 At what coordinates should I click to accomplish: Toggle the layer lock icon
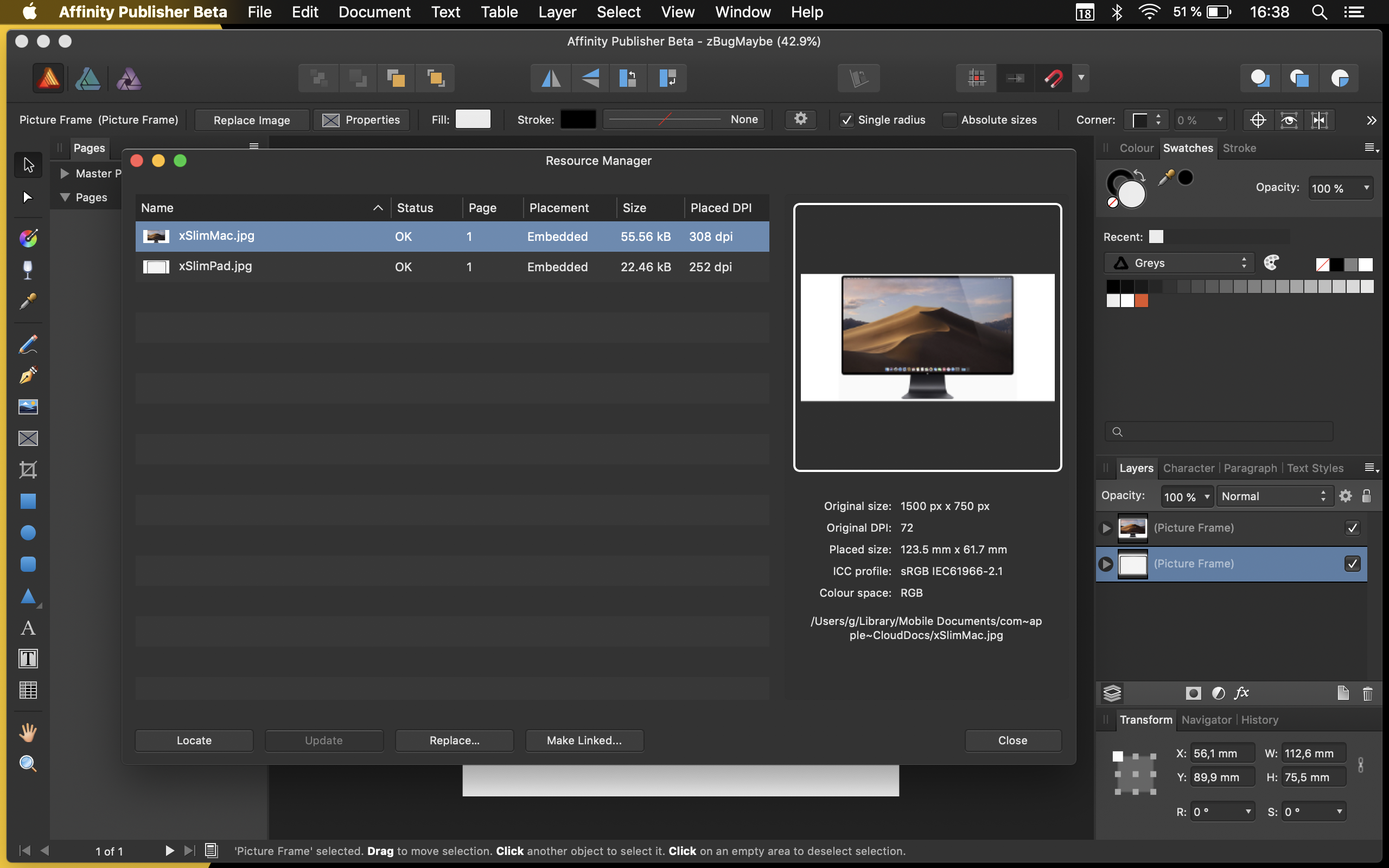click(1367, 496)
